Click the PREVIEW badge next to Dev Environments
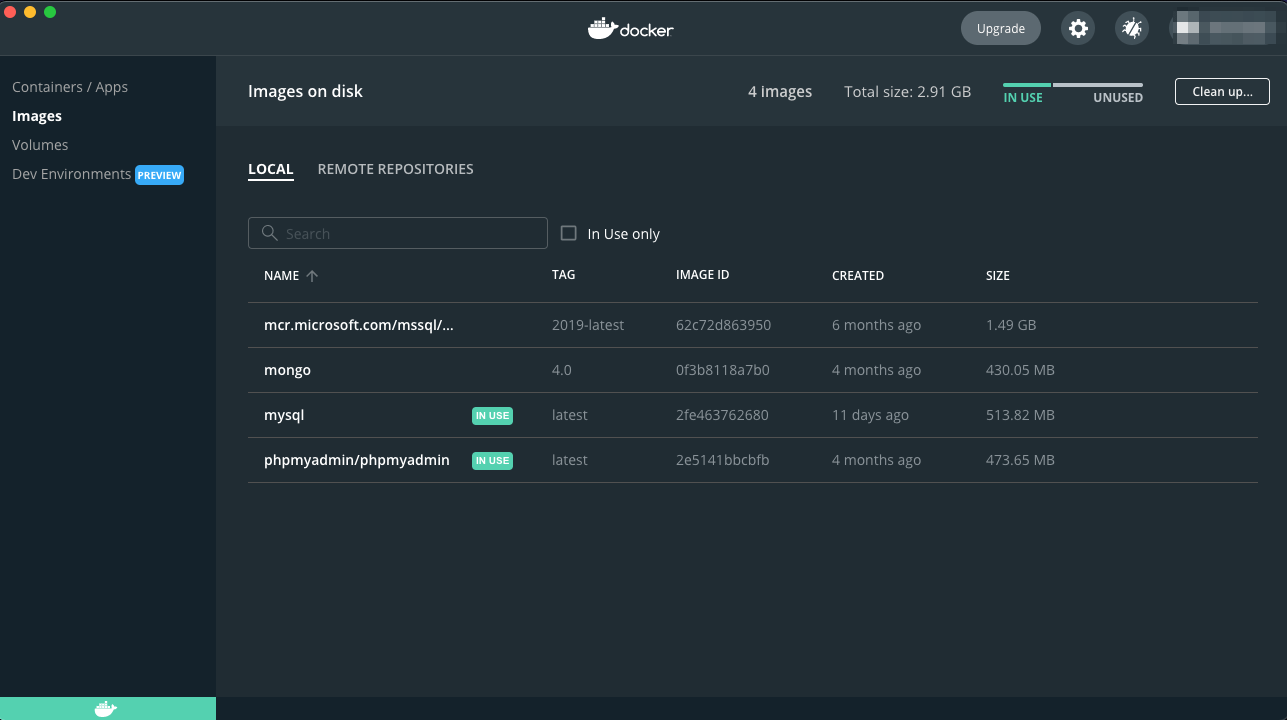This screenshot has width=1287, height=720. click(x=159, y=174)
